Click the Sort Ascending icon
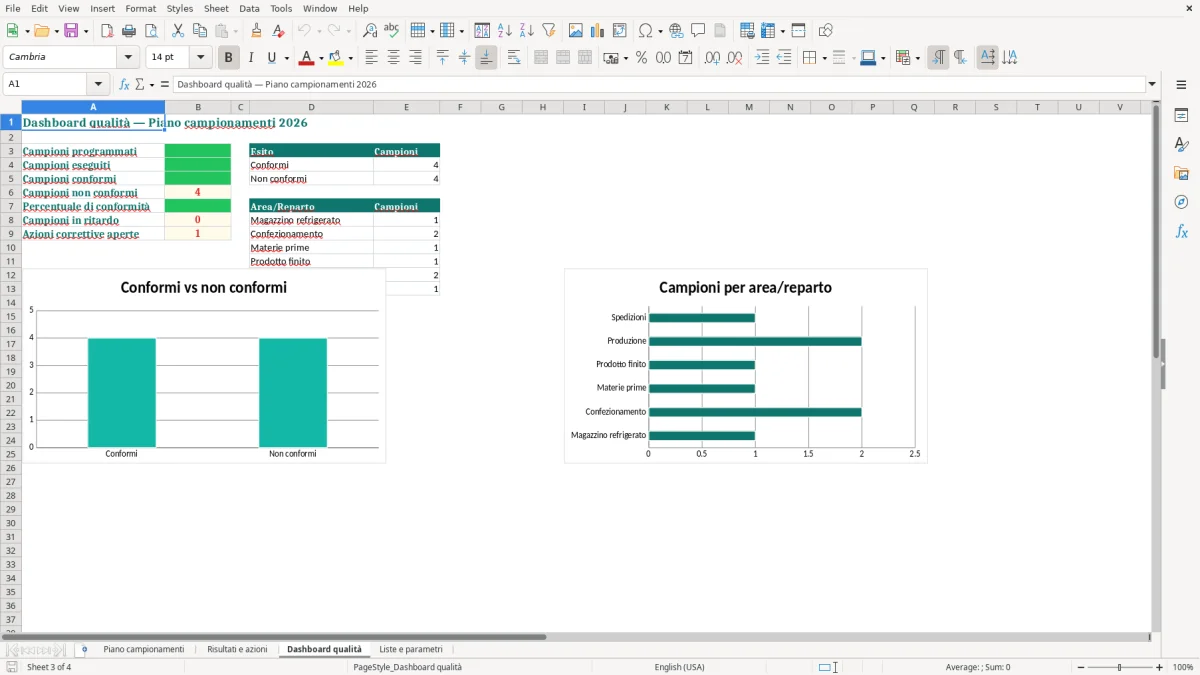 coord(504,31)
